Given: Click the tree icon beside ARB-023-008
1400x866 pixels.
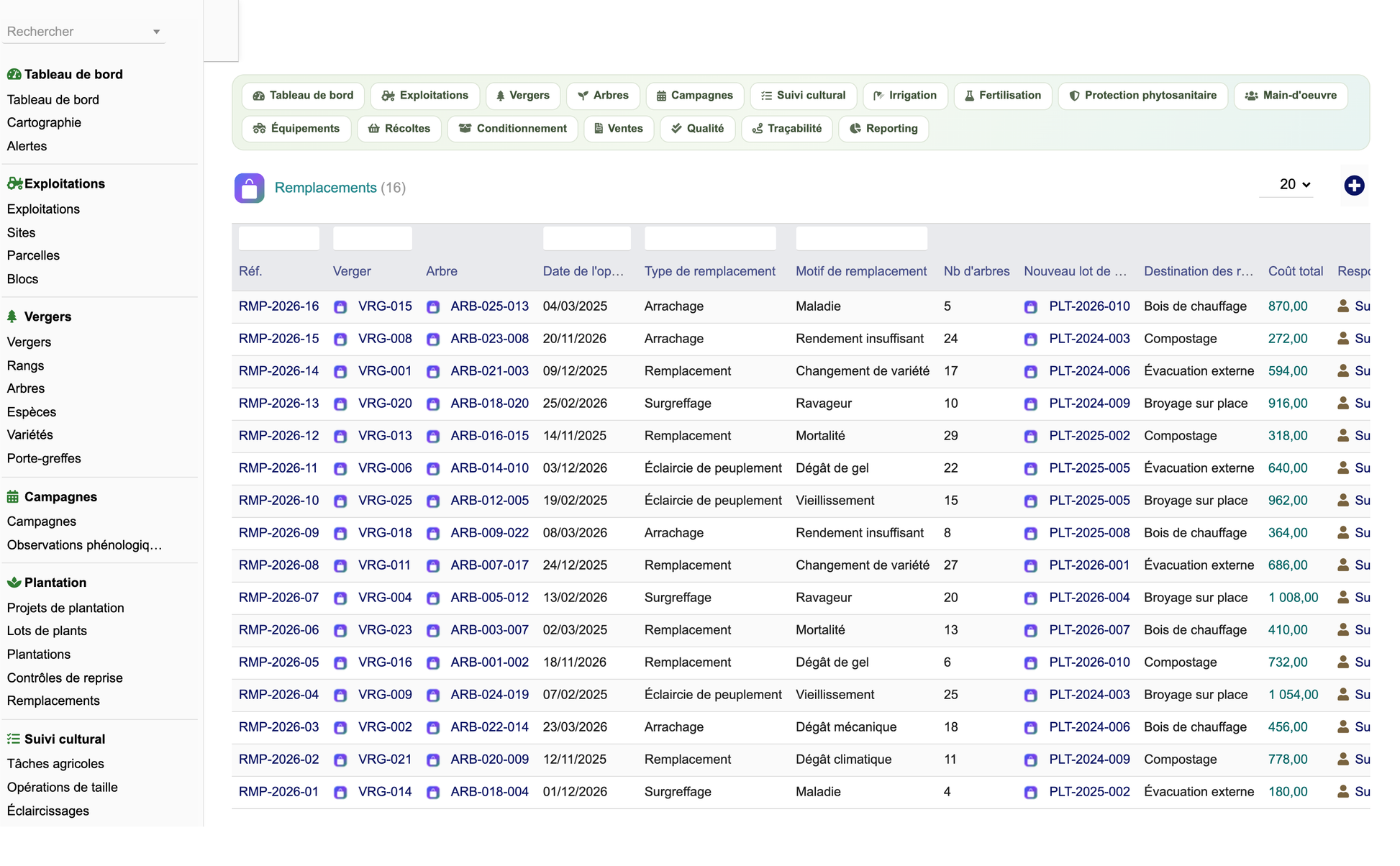Looking at the screenshot, I should pos(433,339).
